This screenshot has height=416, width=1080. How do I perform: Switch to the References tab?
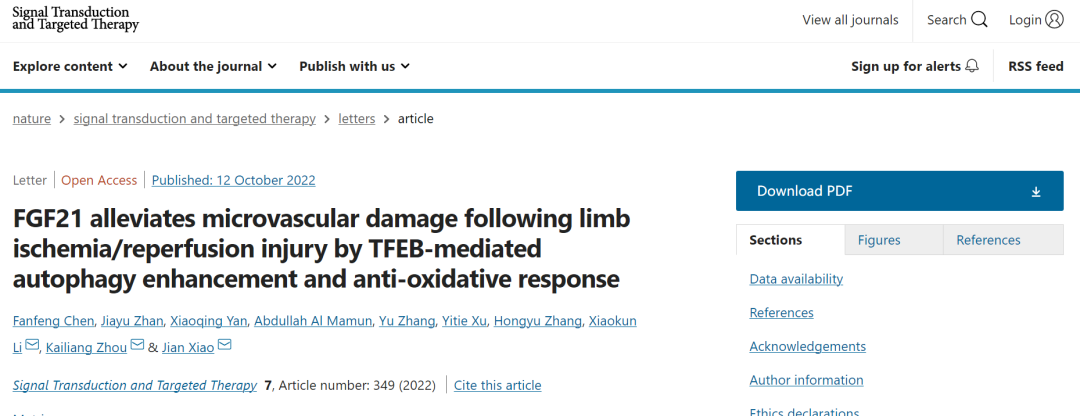(988, 240)
